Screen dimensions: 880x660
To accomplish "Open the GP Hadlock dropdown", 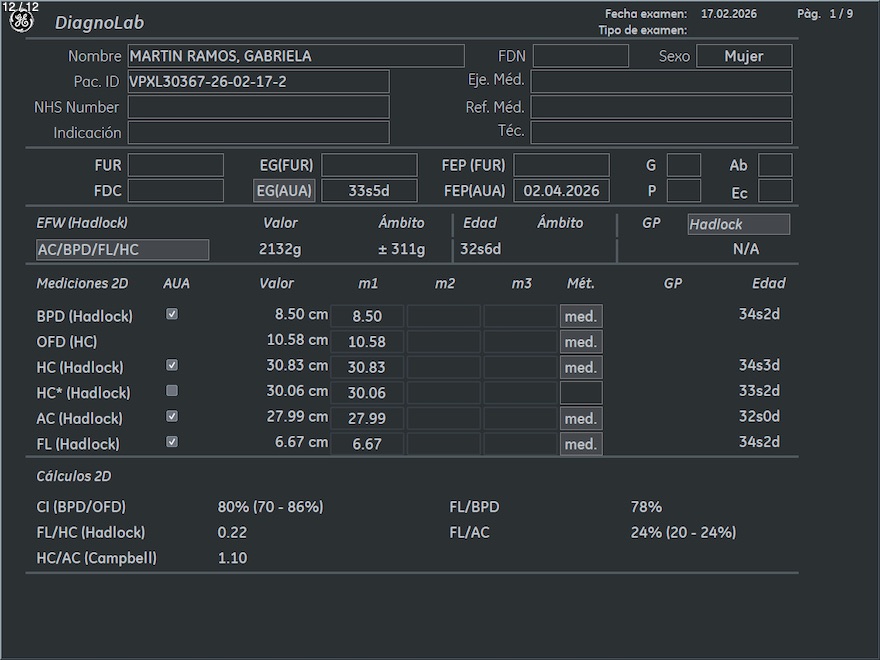I will pos(738,225).
